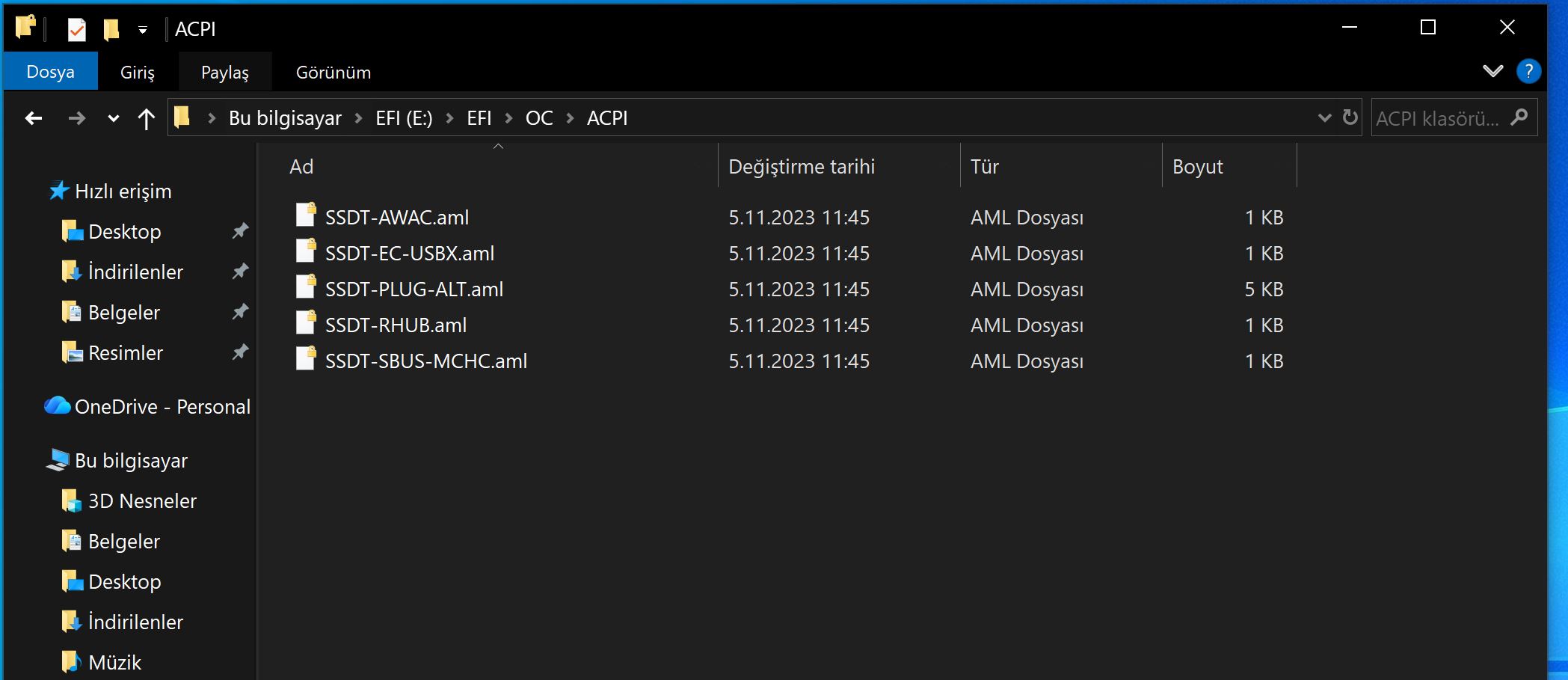Open the recent locations dropdown
Image resolution: width=1568 pixels, height=680 pixels.
[113, 118]
